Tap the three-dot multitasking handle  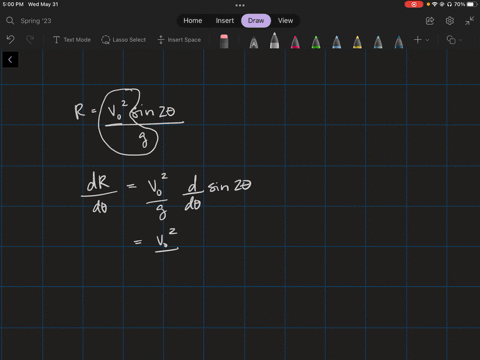(240, 5)
